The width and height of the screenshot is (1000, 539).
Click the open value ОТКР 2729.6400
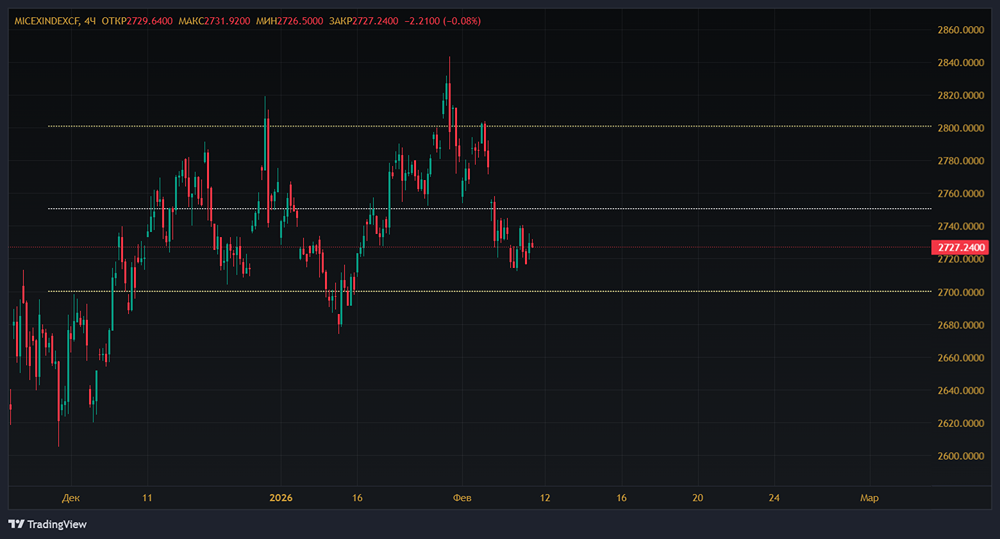137,21
